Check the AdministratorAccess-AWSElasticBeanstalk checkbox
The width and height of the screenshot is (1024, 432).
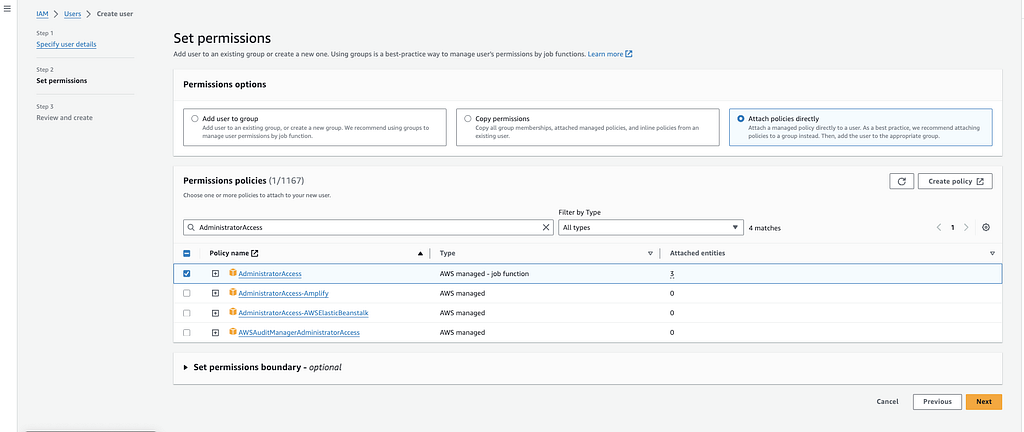pyautogui.click(x=187, y=313)
